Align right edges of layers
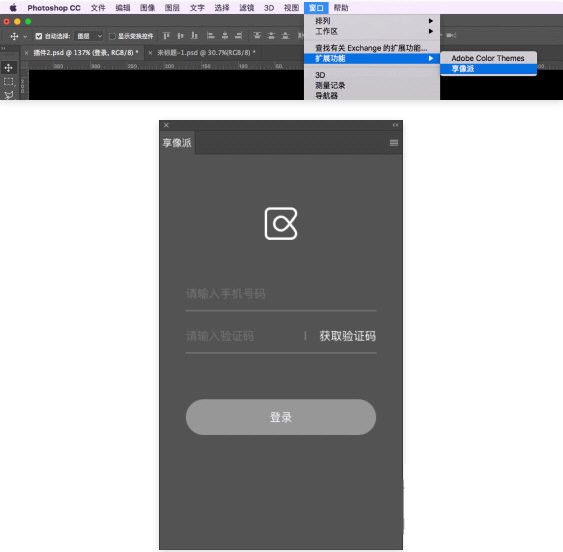The image size is (563, 552). 239,36
